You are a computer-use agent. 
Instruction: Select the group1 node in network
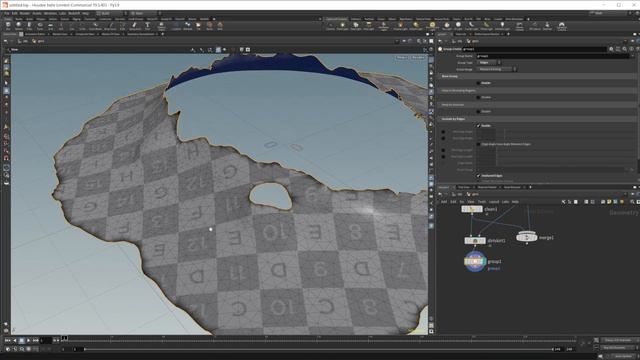475,261
